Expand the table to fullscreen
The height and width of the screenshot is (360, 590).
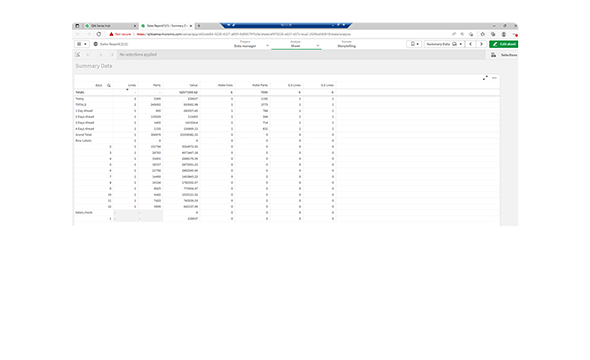[x=485, y=78]
